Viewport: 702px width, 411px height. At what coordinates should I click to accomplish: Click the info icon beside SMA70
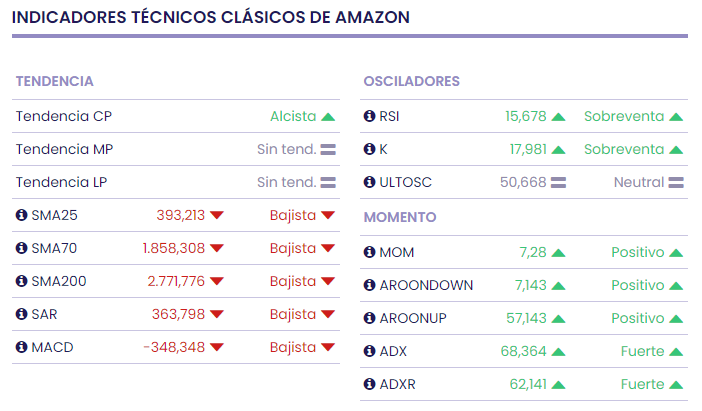(x=21, y=248)
